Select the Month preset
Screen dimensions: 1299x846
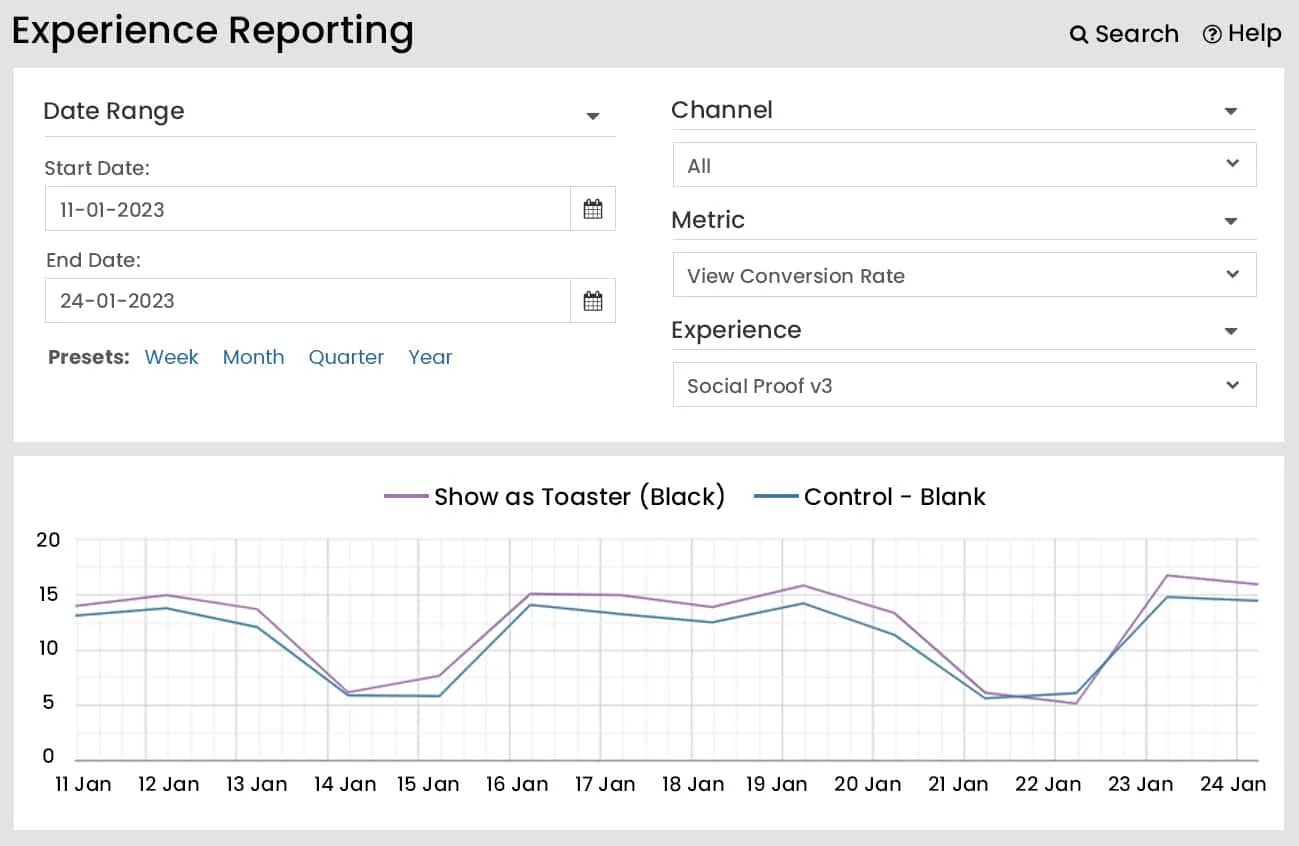[253, 357]
